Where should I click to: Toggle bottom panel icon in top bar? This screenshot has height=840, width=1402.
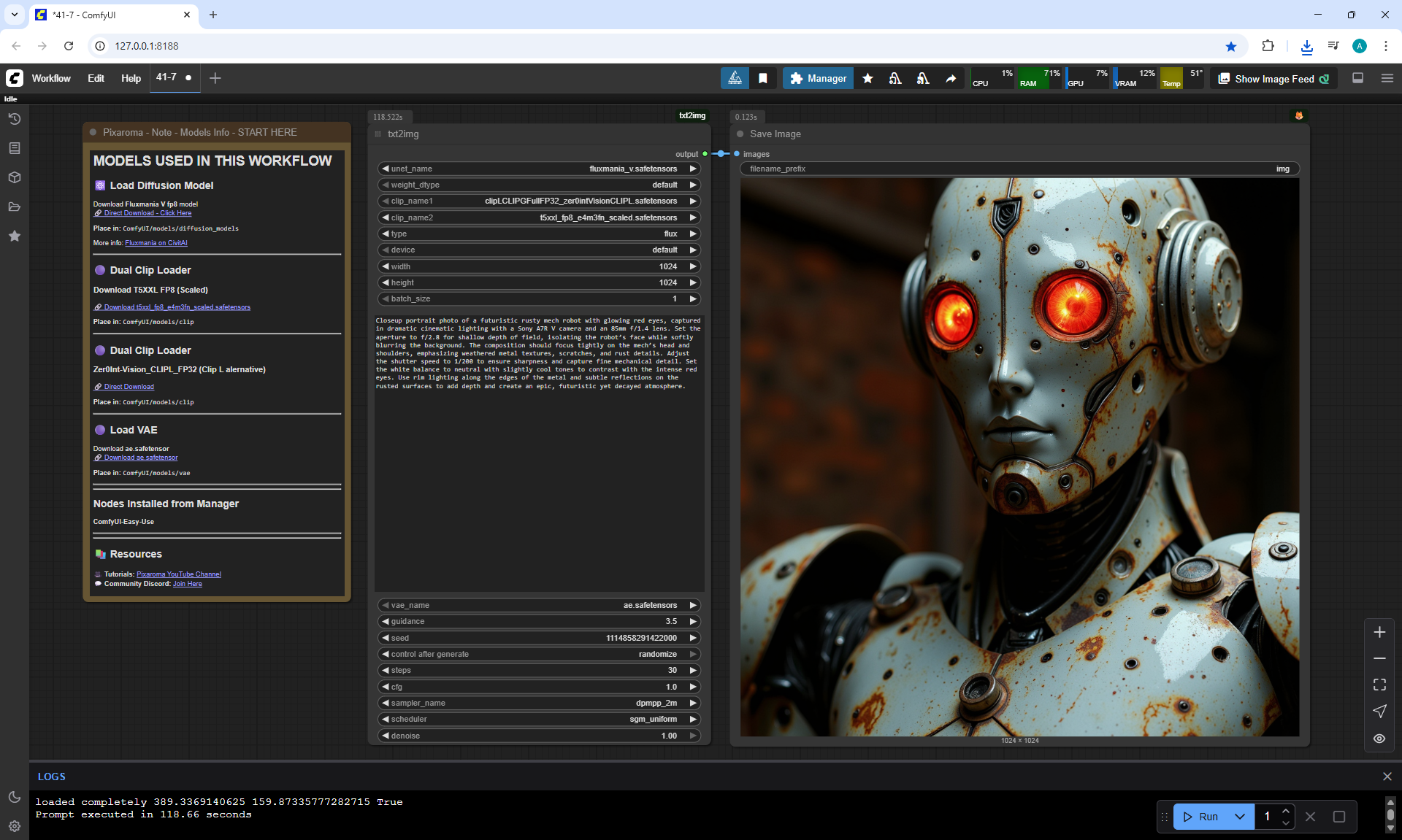[1357, 78]
